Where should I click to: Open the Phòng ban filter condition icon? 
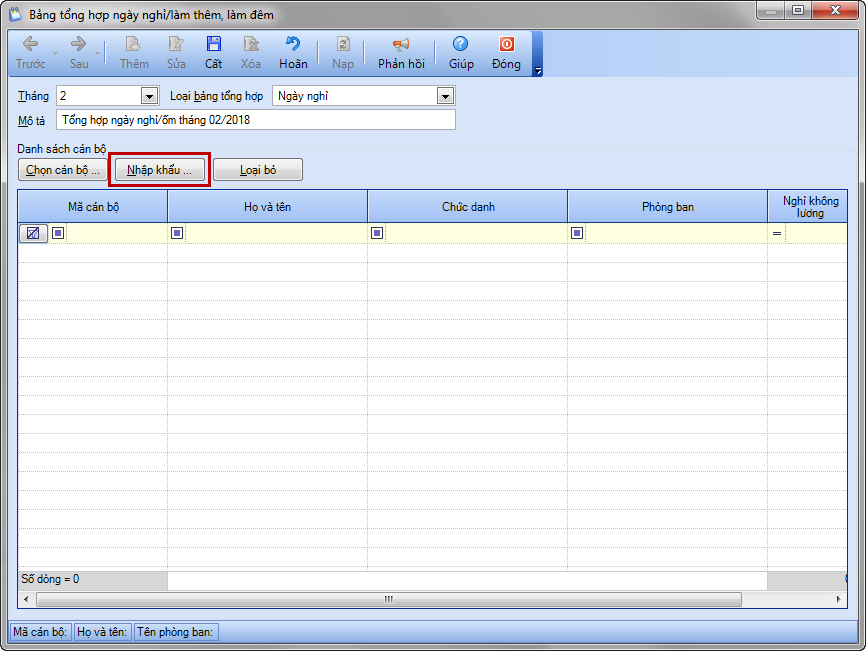(x=577, y=233)
